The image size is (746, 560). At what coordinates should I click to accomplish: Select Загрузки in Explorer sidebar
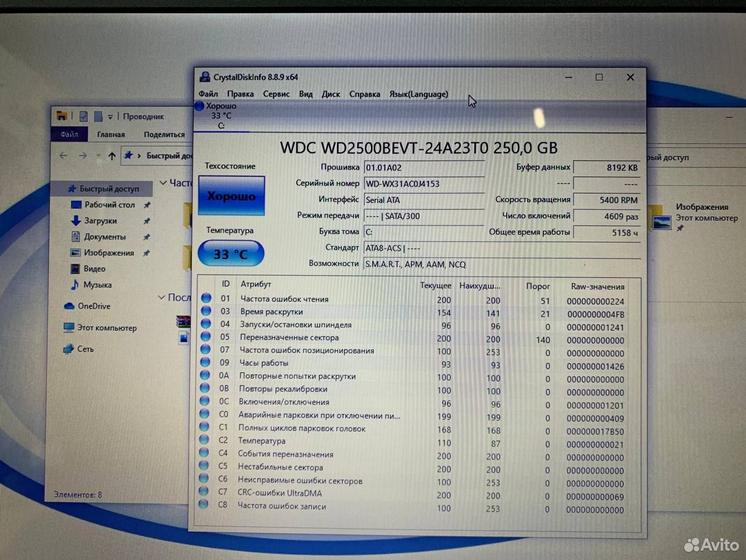tap(100, 221)
